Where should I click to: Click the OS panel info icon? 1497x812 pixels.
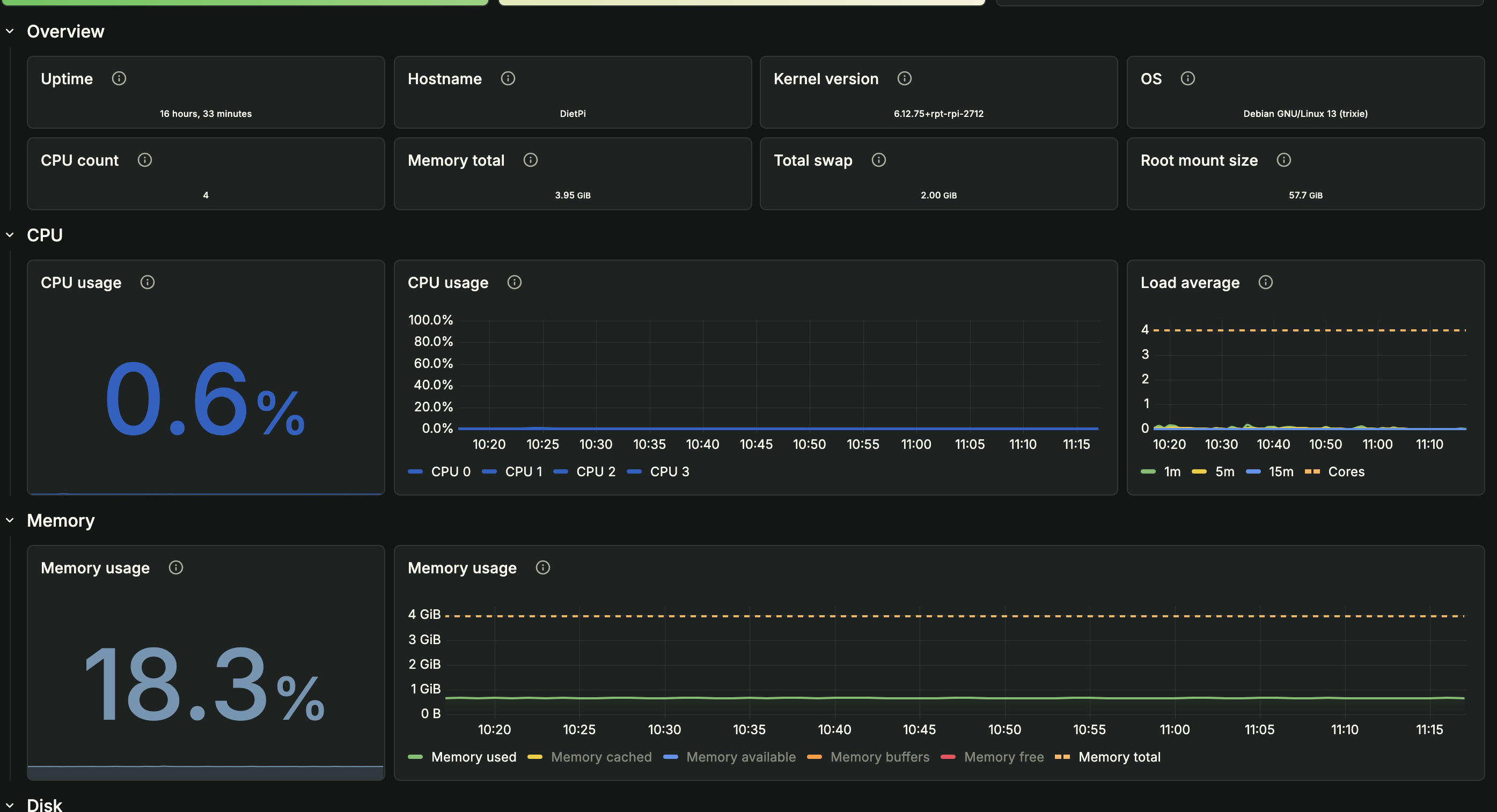click(x=1188, y=78)
